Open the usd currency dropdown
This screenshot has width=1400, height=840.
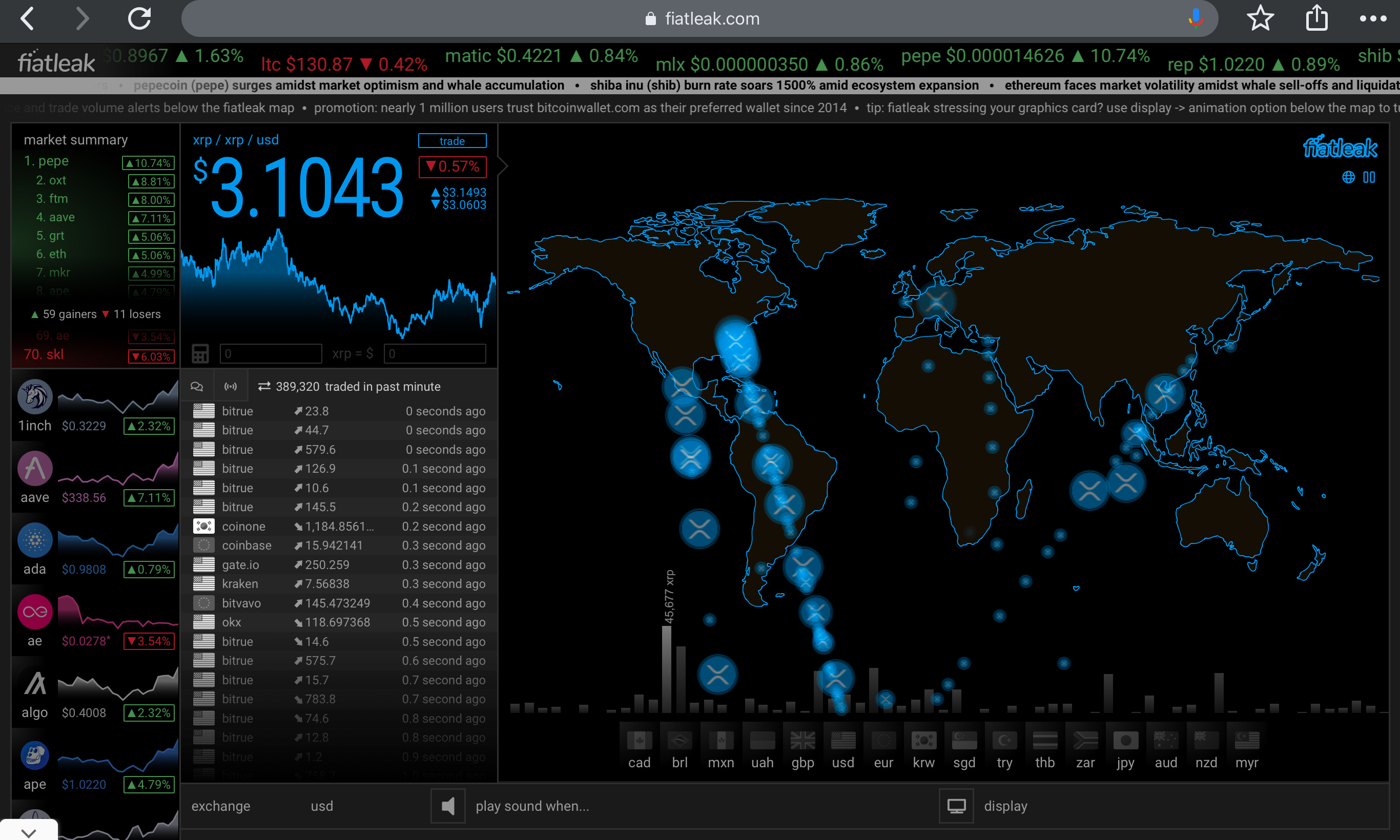(x=322, y=806)
